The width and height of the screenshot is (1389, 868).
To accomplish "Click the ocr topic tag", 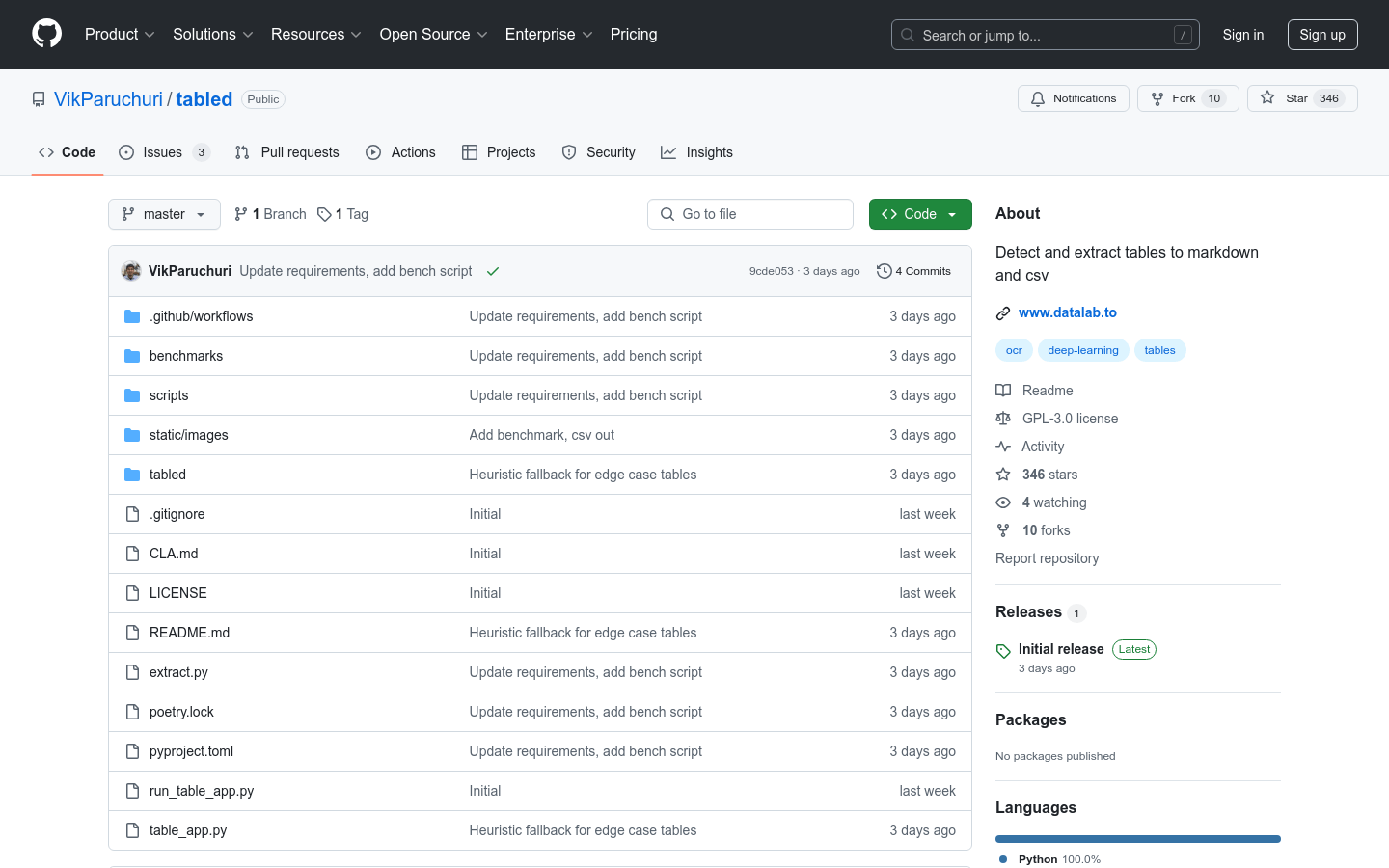I will 1014,350.
